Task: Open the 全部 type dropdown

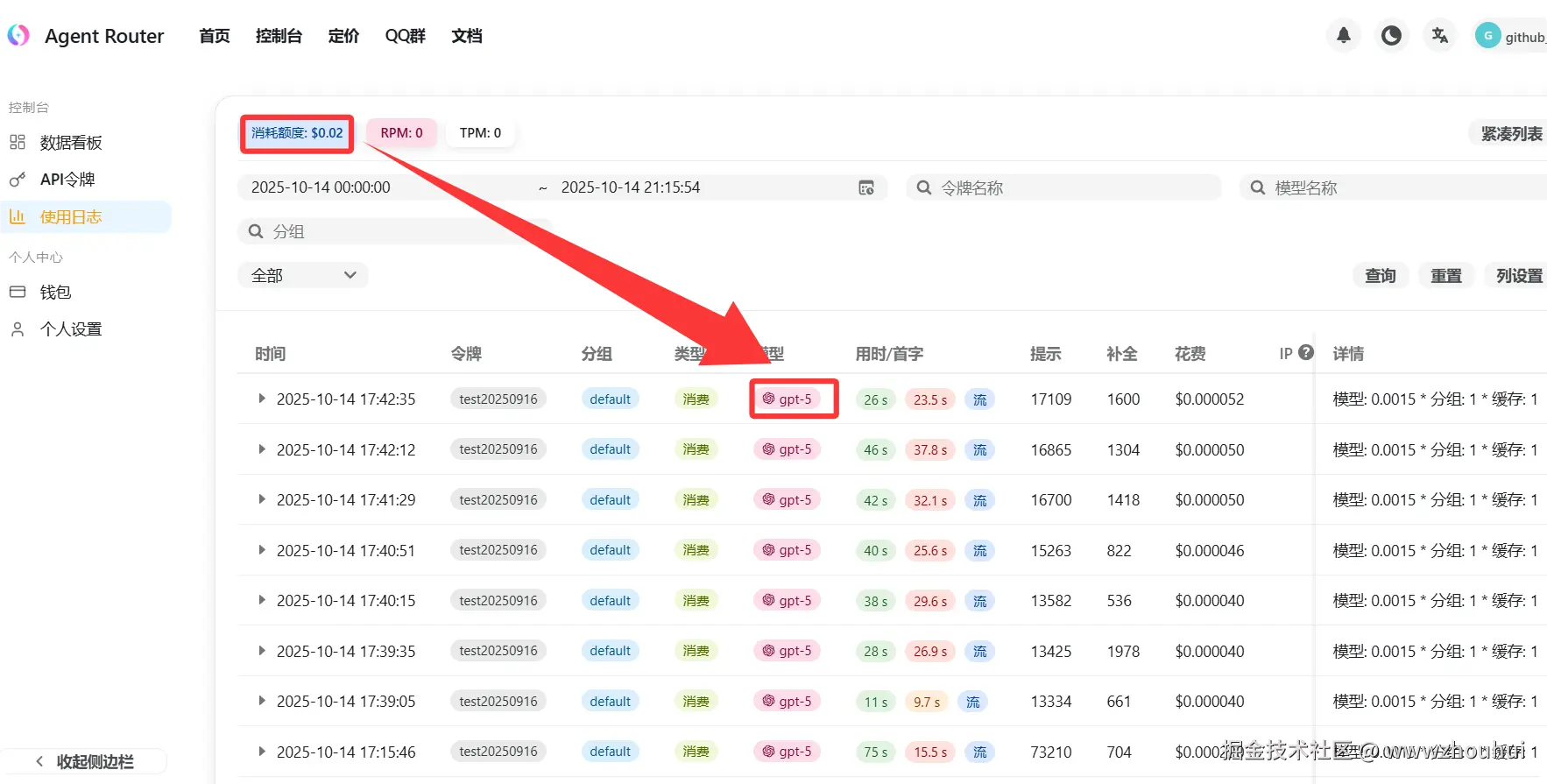Action: click(303, 275)
